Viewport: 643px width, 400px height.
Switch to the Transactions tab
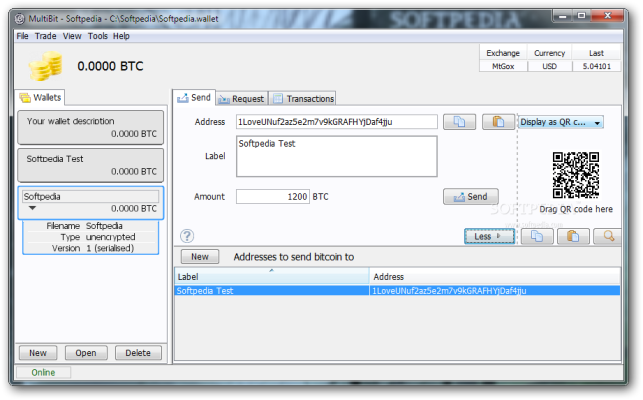coord(304,98)
